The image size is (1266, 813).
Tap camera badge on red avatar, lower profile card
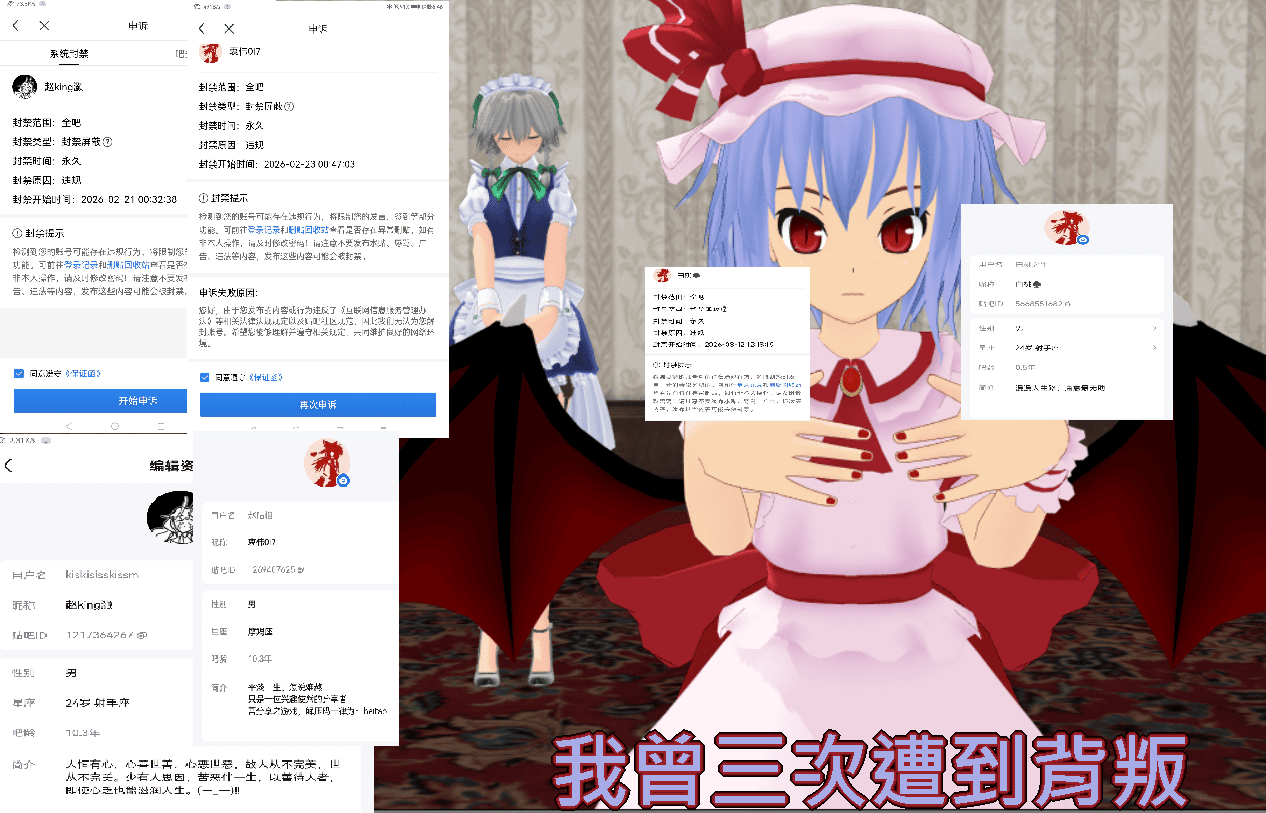[343, 481]
